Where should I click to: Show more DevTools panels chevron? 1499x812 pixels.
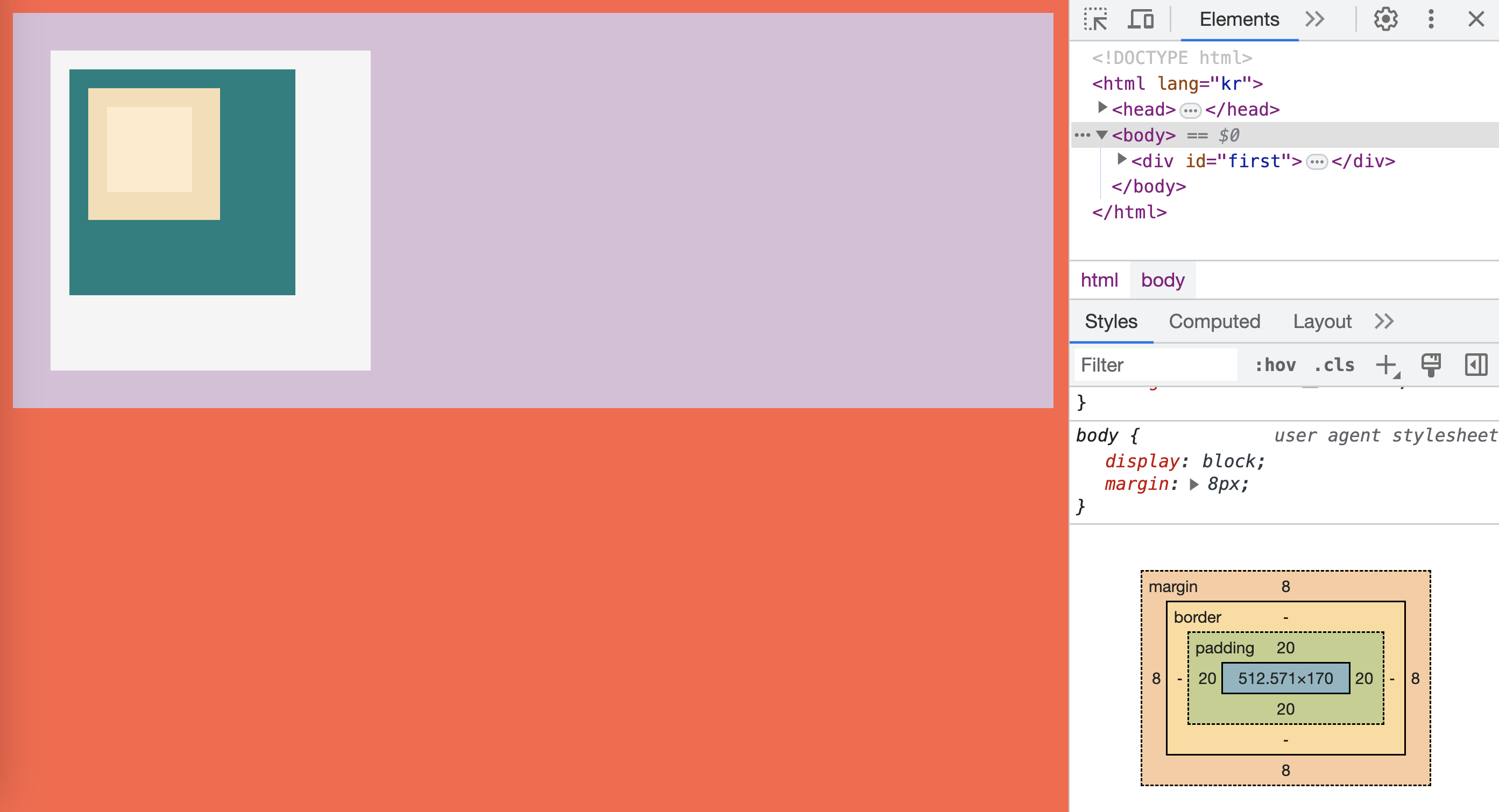[1314, 19]
